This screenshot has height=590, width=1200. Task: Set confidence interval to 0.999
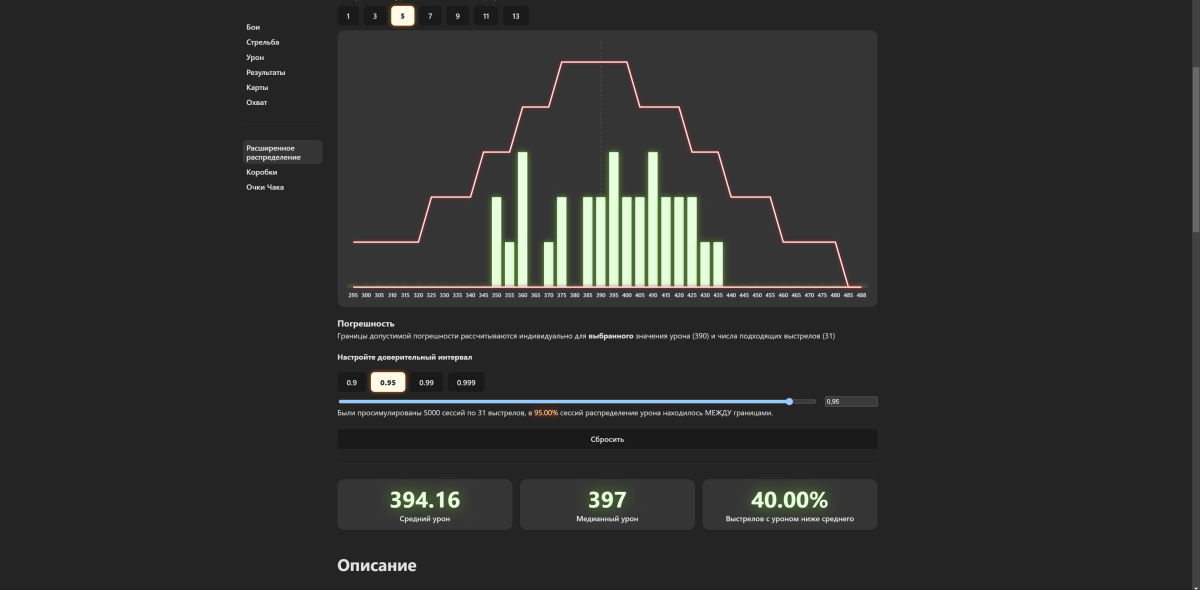tap(466, 382)
